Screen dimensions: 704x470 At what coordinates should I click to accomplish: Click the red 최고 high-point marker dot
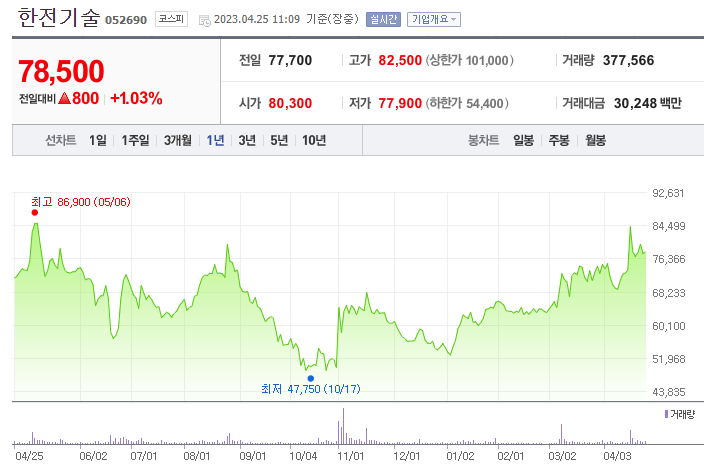point(35,213)
